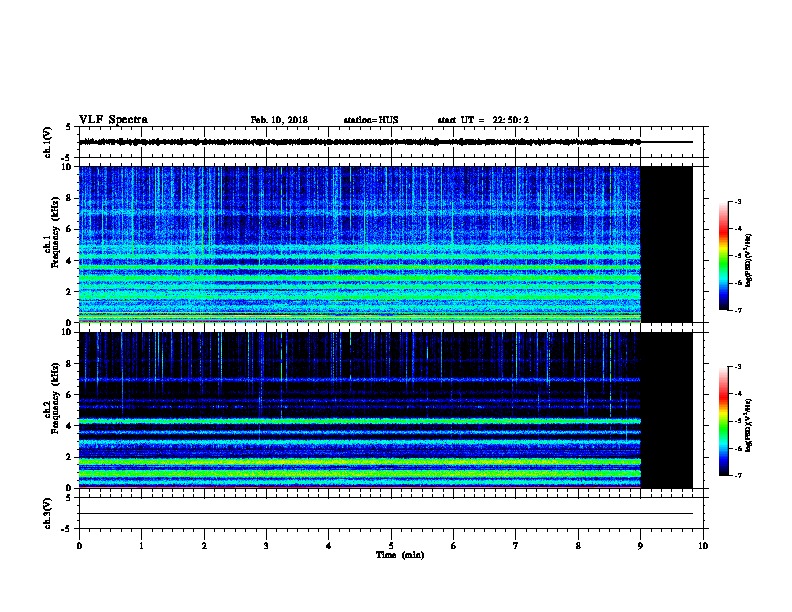792x612 pixels.
Task: Click the "-3" label on ch.1 color bar
Action: click(738, 201)
